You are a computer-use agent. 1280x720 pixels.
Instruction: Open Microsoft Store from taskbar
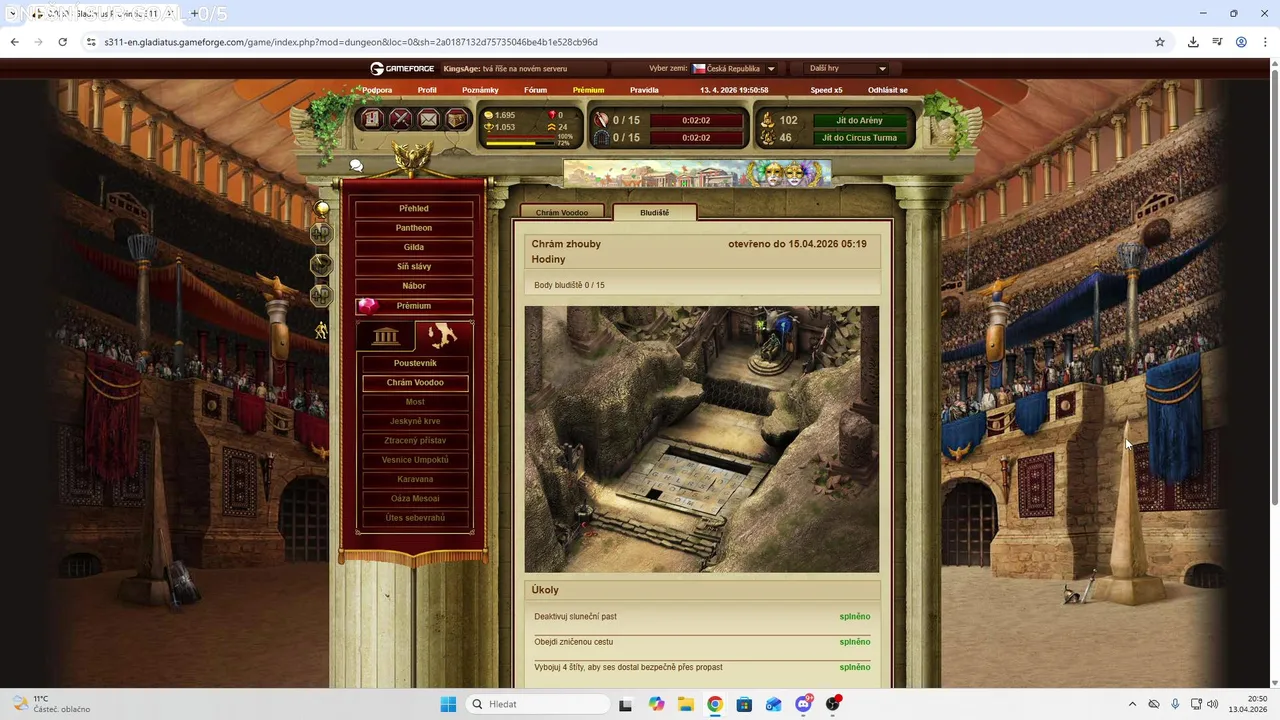pyautogui.click(x=744, y=704)
